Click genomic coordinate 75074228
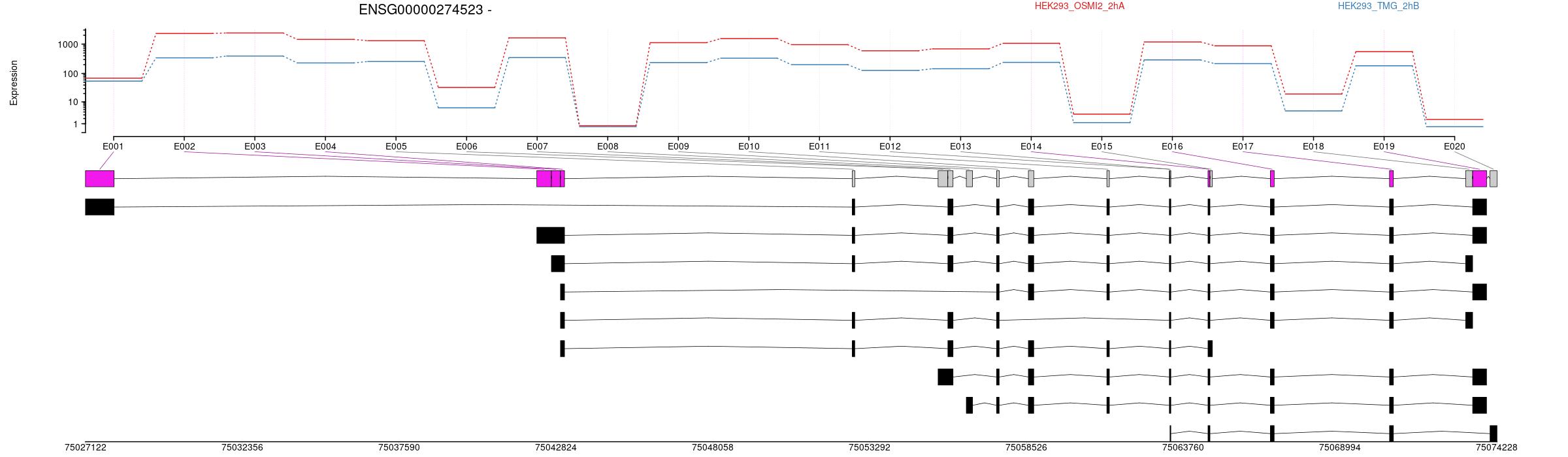Viewport: 1568px width, 457px height. coord(1497,448)
